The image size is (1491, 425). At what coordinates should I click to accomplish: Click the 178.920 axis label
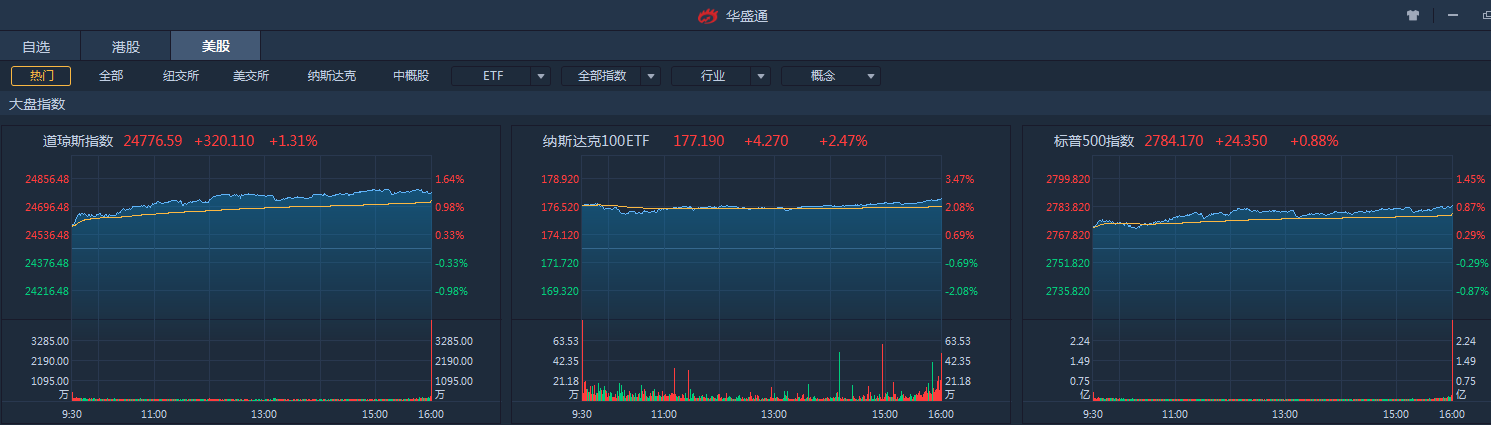tap(560, 179)
